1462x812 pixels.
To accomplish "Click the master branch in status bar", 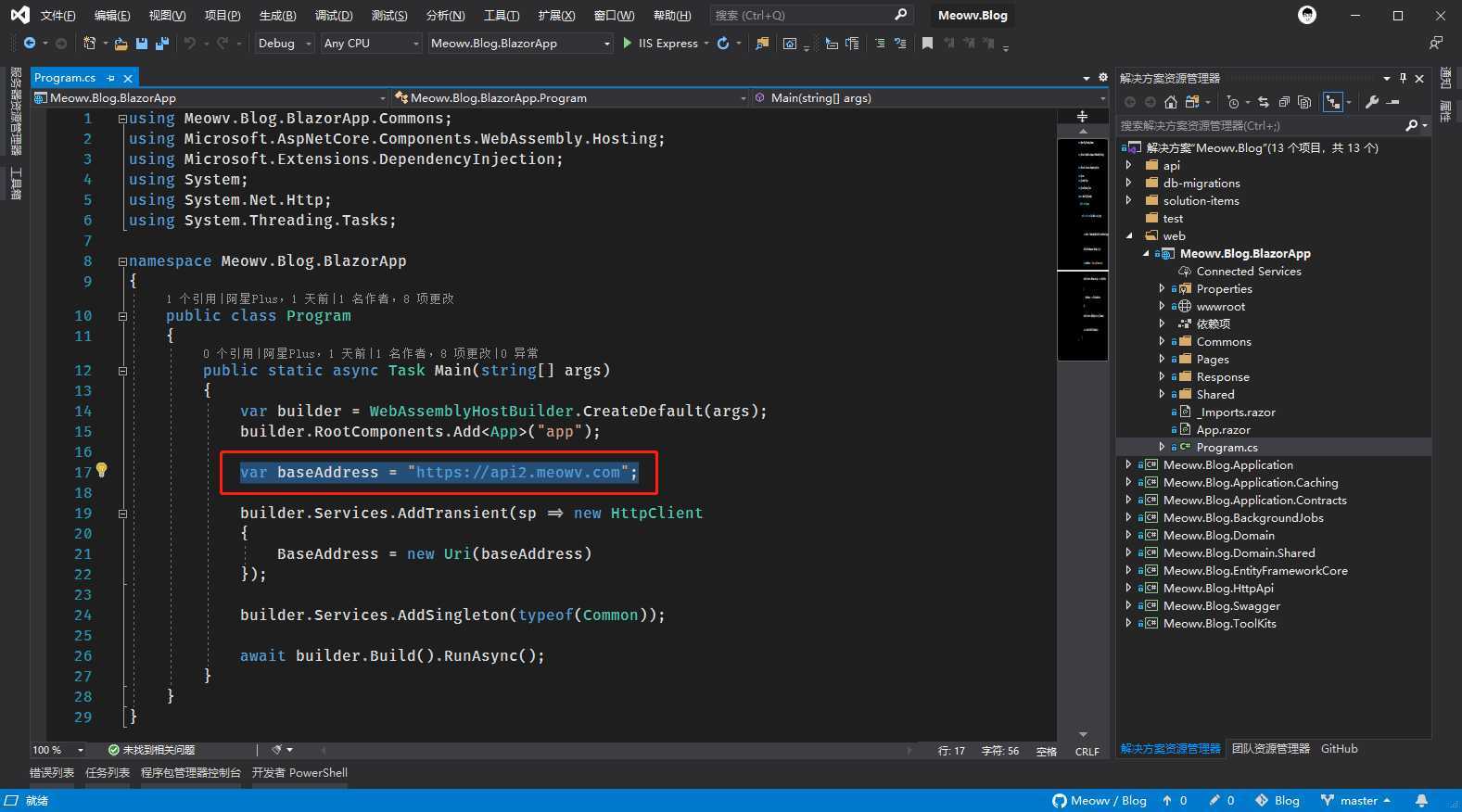I will point(1357,800).
